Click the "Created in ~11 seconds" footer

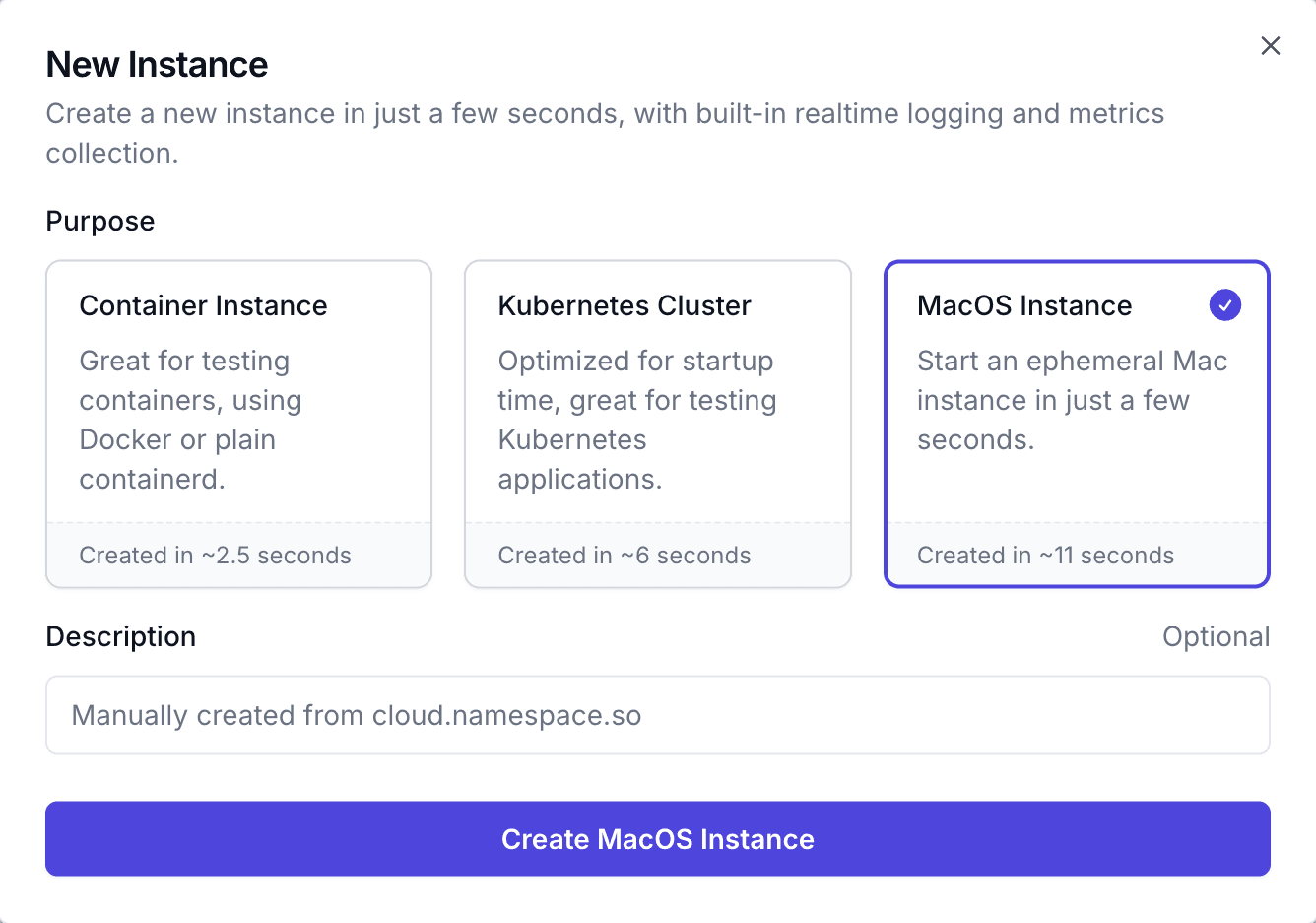[x=1045, y=556]
